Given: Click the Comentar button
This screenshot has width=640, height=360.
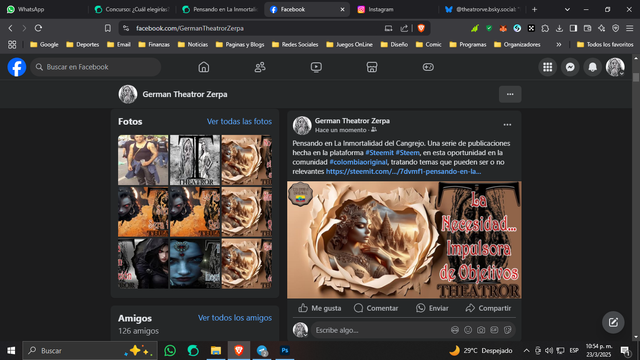Looking at the screenshot, I should coord(376,308).
